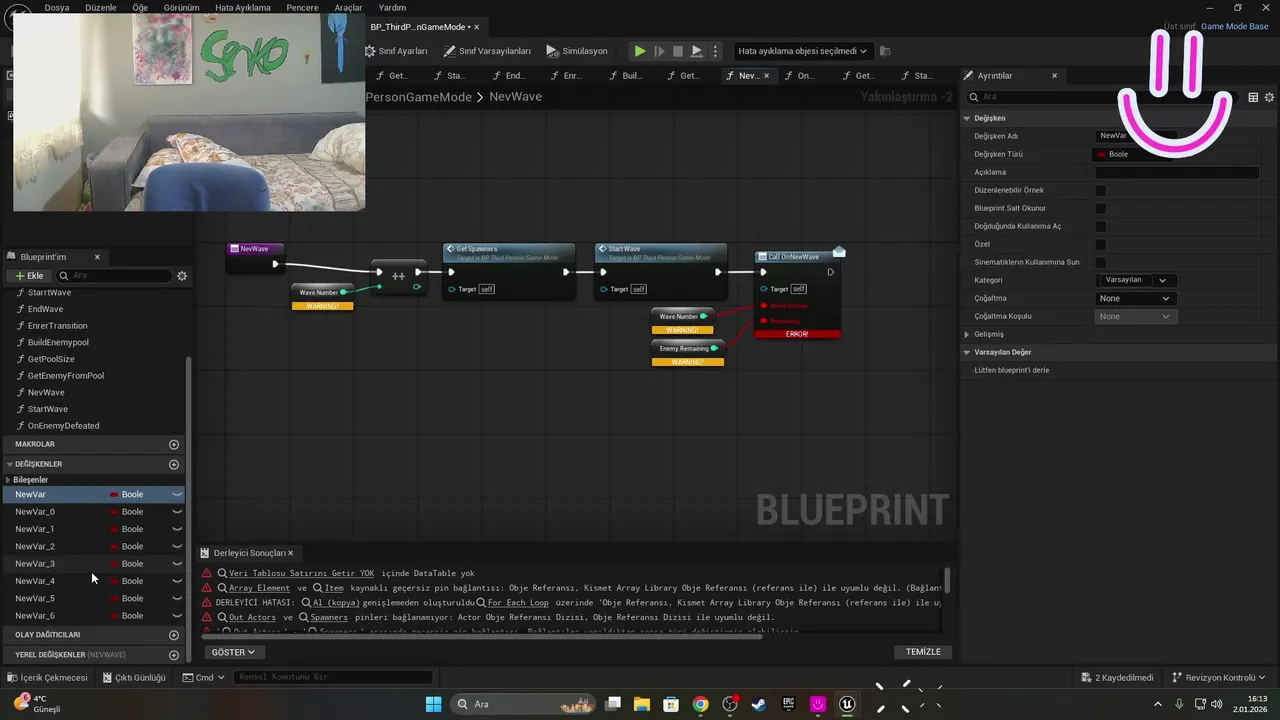
Task: Click the Boole type pill of NewVar_4
Action: (x=127, y=581)
